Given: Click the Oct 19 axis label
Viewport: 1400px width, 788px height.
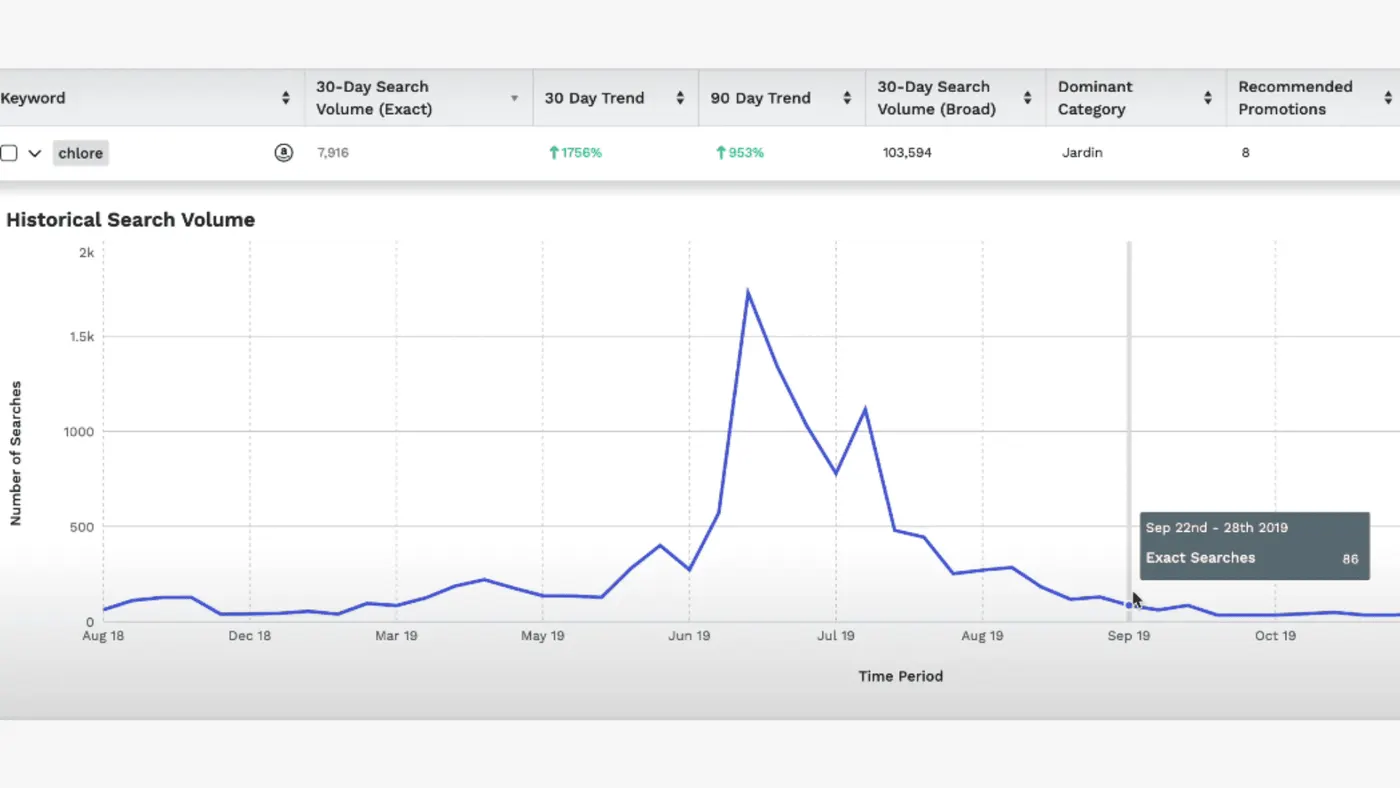Looking at the screenshot, I should [x=1275, y=635].
